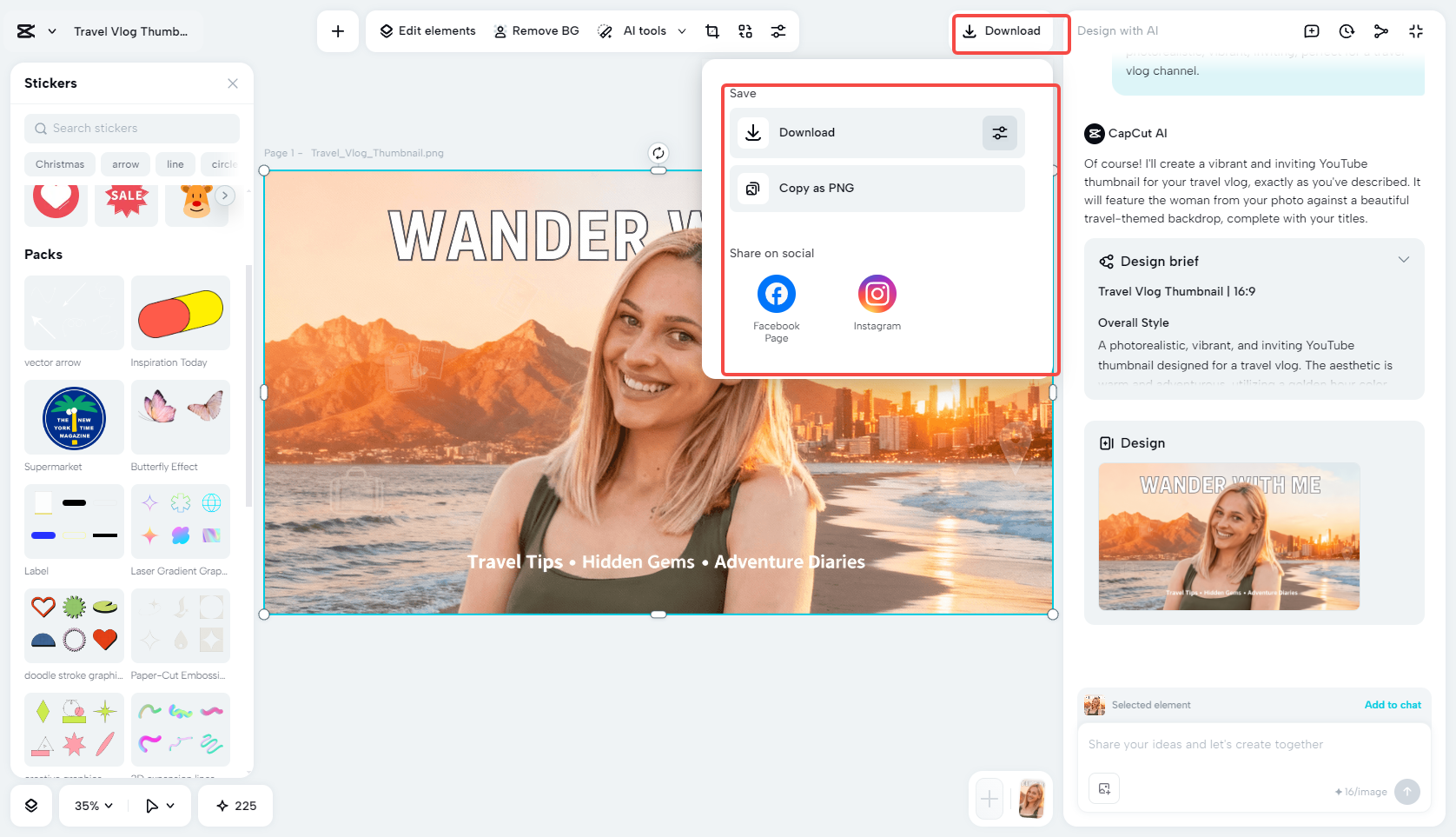Open the adjustments icon next to replace tool
1456x837 pixels.
click(x=778, y=30)
